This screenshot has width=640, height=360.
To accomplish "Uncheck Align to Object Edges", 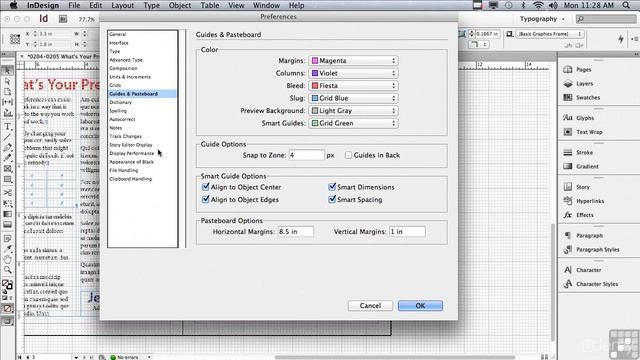I will pos(206,200).
